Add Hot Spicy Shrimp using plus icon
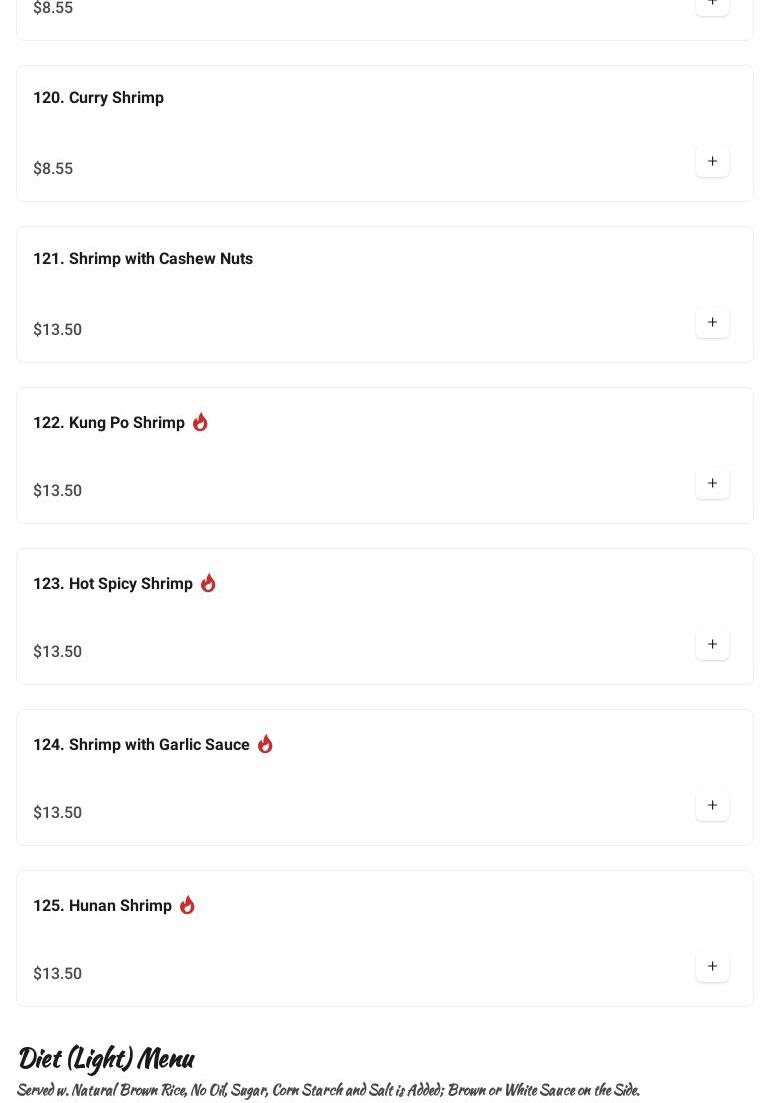770x1103 pixels. click(712, 645)
